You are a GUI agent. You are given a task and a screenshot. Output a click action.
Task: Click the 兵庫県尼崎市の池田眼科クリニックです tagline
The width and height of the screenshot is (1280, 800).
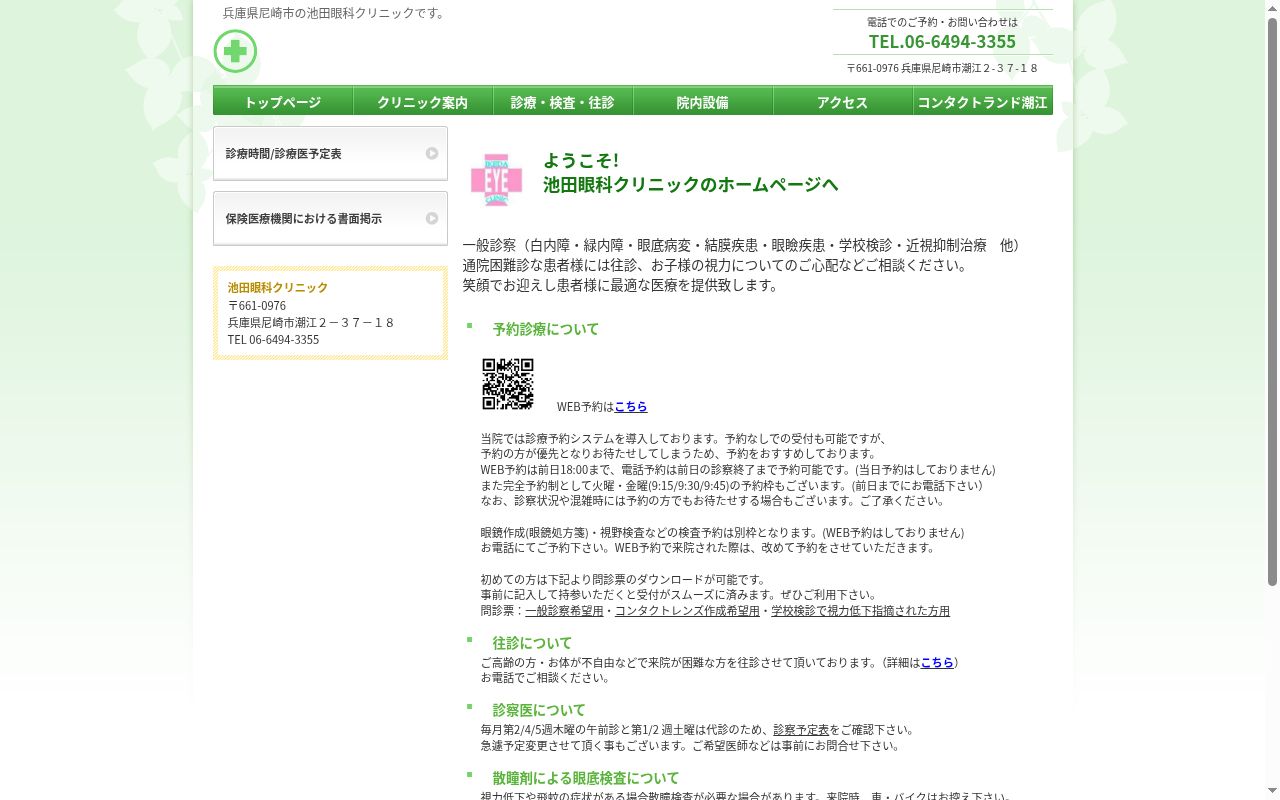(335, 14)
